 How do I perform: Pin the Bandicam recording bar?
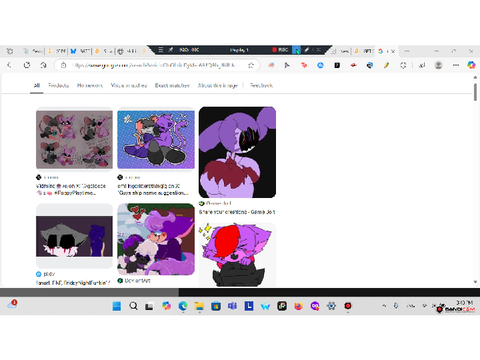171,50
